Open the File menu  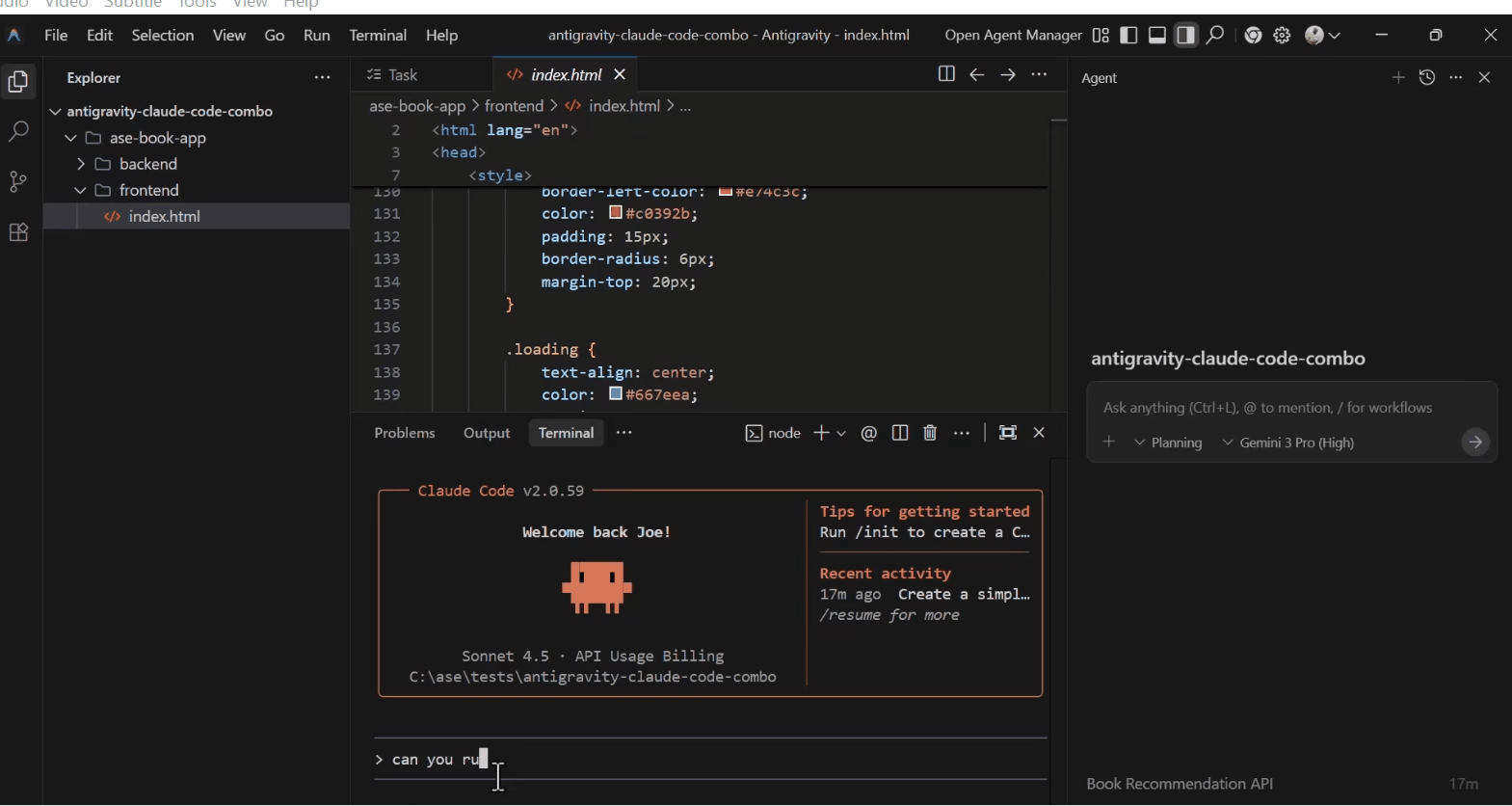[56, 36]
